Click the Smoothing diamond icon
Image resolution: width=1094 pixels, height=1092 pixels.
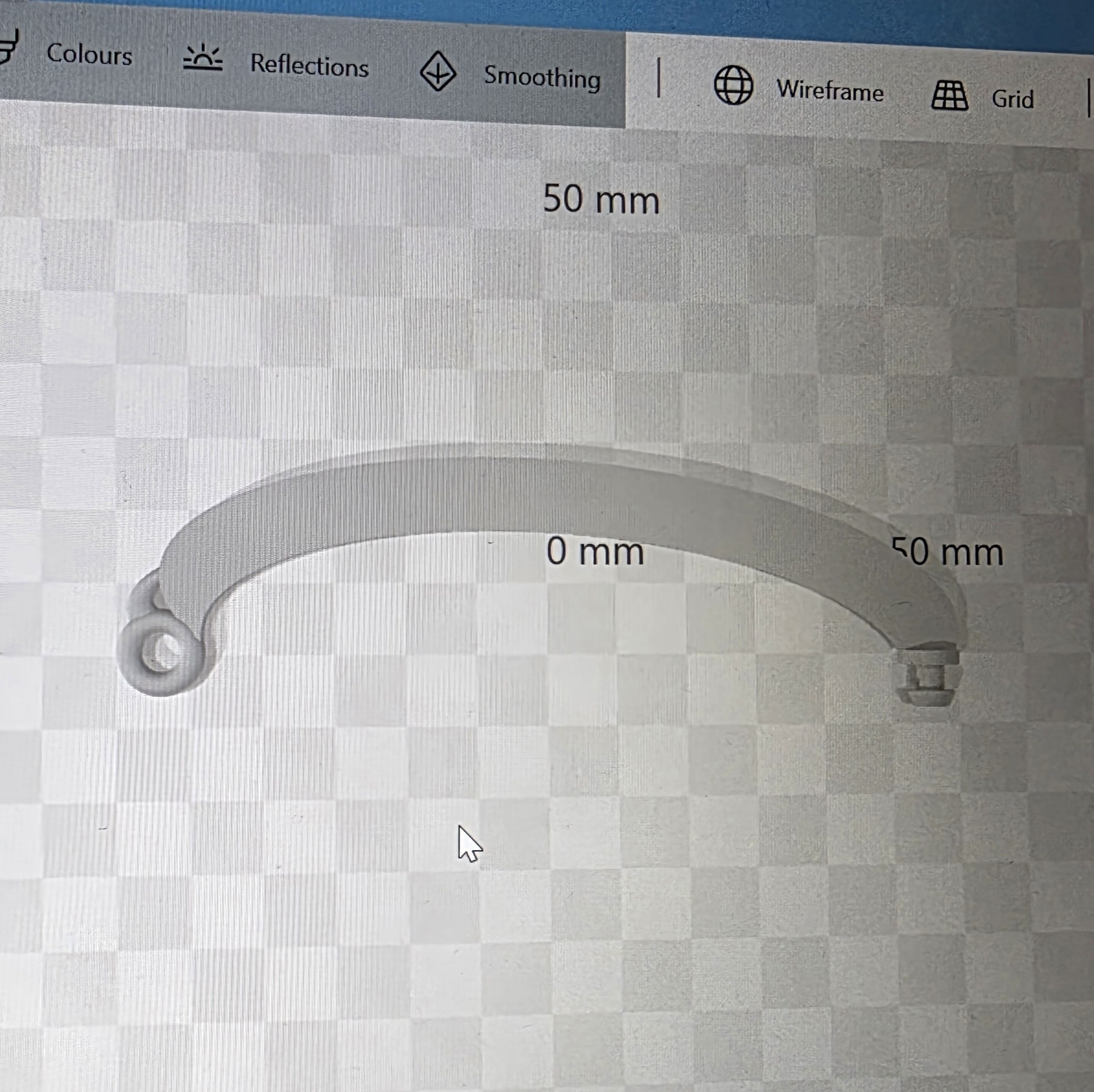(437, 71)
